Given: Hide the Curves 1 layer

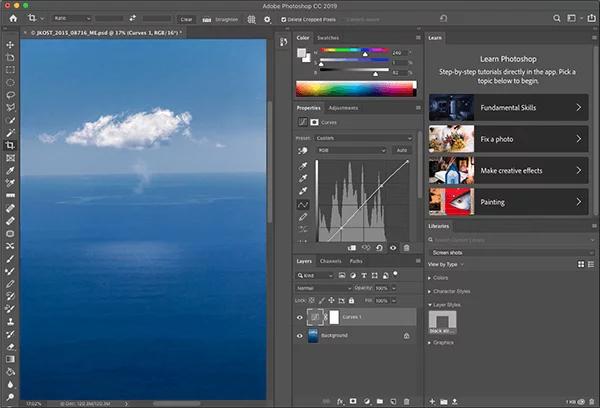Looking at the screenshot, I should (302, 316).
